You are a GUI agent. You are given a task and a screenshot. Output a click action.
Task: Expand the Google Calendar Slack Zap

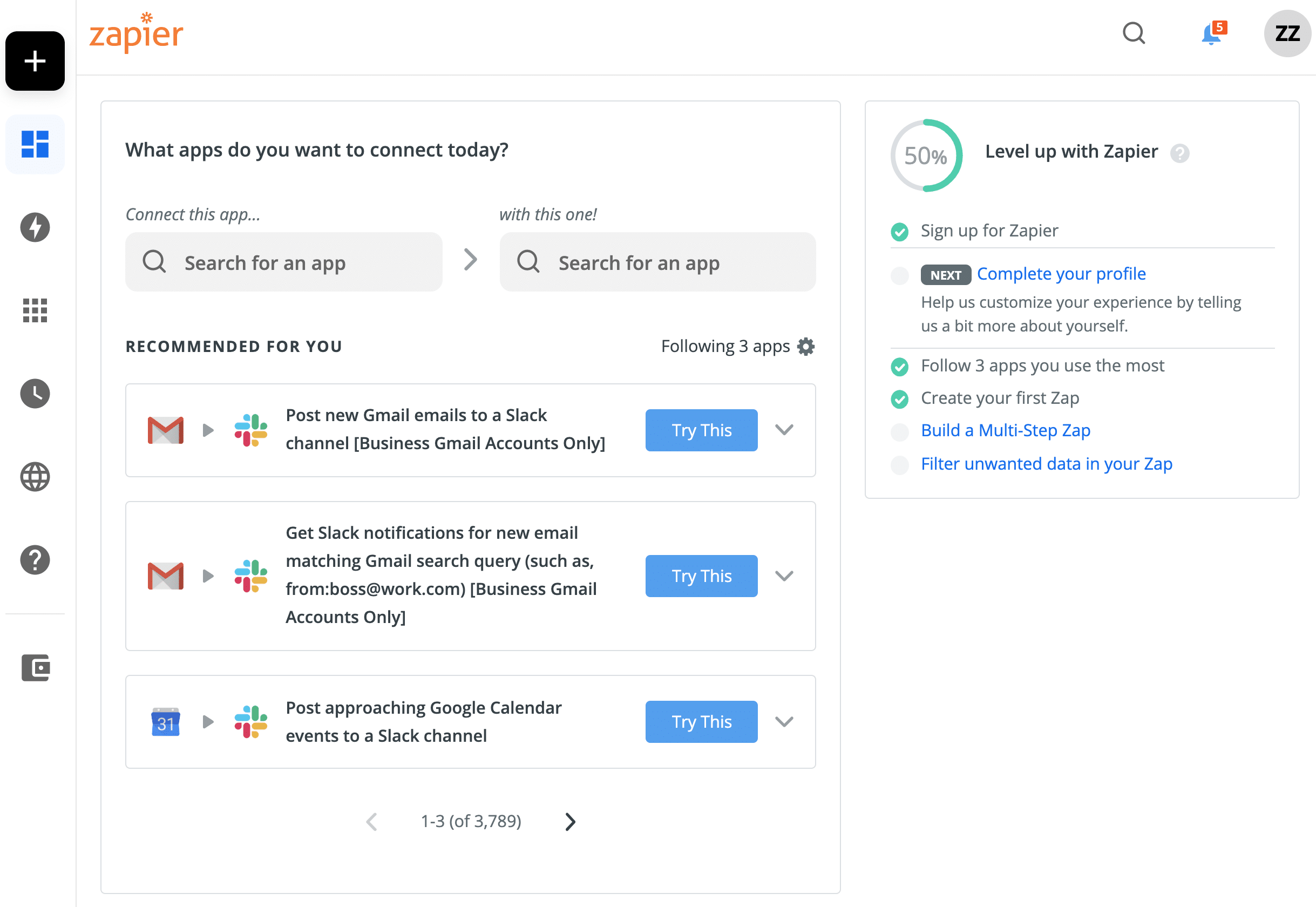[x=783, y=722]
